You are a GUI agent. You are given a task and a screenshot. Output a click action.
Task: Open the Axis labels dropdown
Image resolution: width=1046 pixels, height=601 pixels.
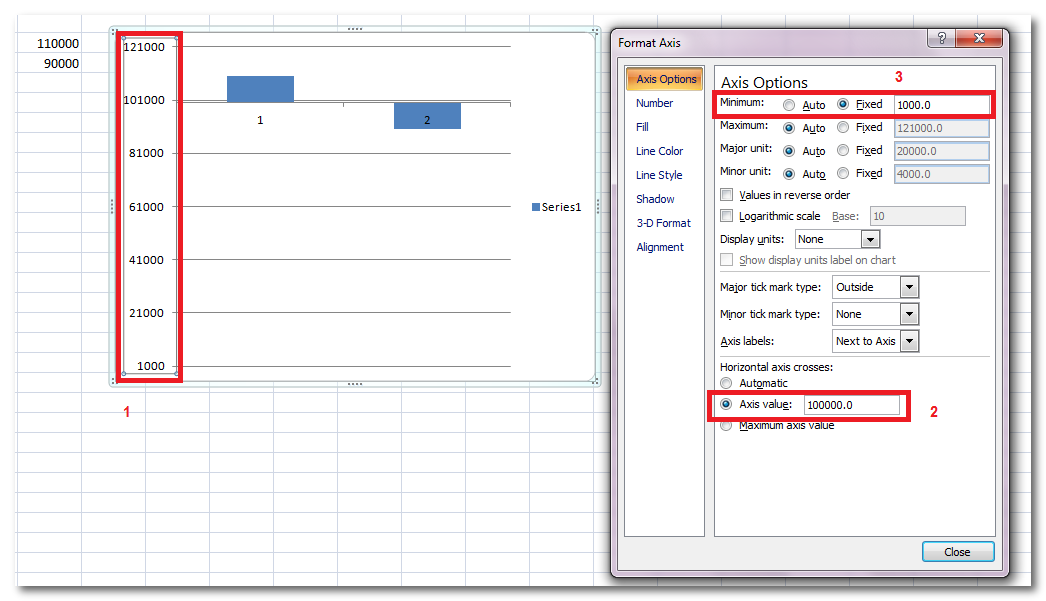(909, 342)
